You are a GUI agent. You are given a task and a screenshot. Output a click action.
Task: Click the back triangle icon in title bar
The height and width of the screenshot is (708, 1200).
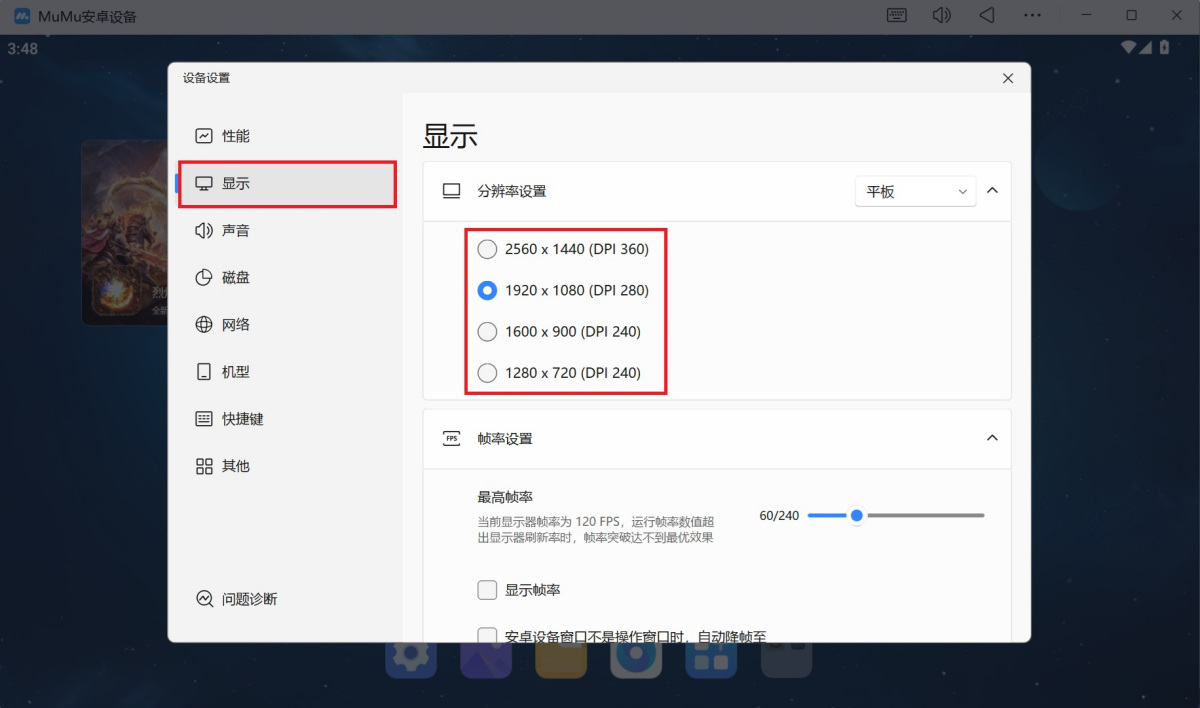987,15
